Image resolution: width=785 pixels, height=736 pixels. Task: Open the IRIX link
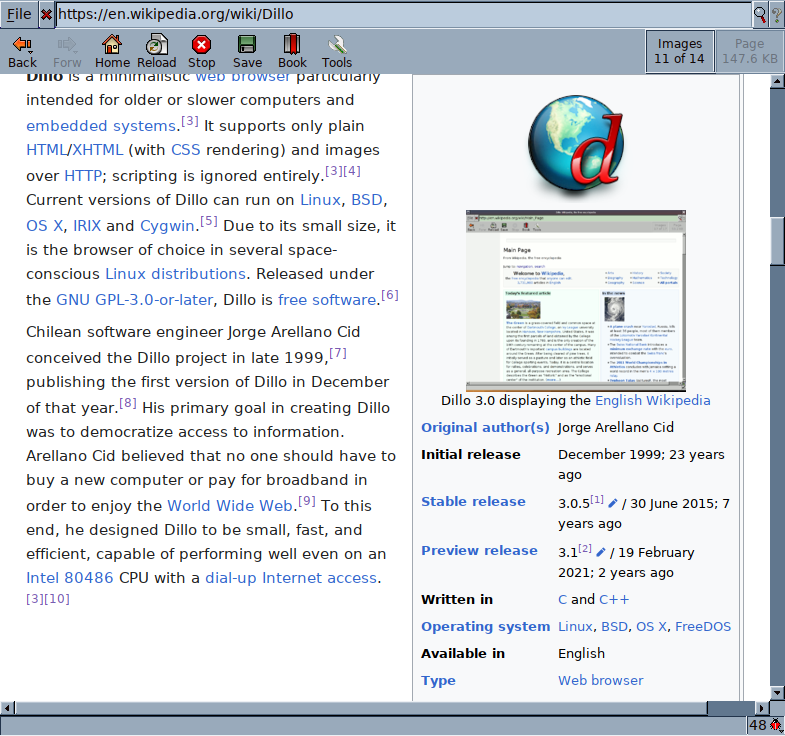(87, 226)
